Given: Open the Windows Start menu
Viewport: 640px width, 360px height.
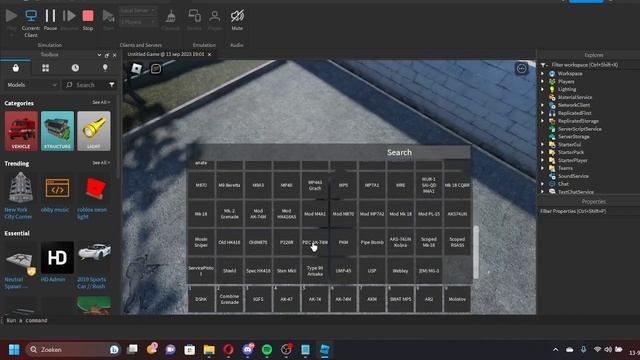Looking at the screenshot, I should [14, 350].
